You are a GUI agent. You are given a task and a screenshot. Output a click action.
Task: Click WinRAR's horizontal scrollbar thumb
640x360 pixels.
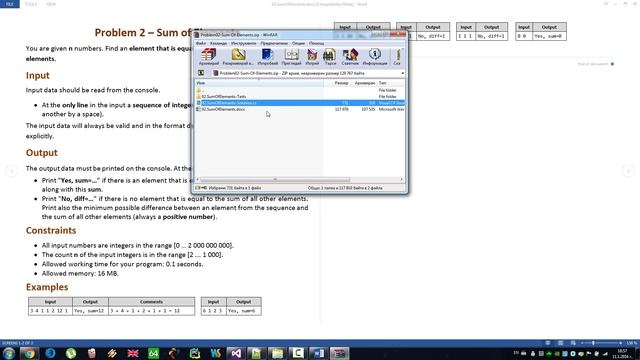point(275,180)
